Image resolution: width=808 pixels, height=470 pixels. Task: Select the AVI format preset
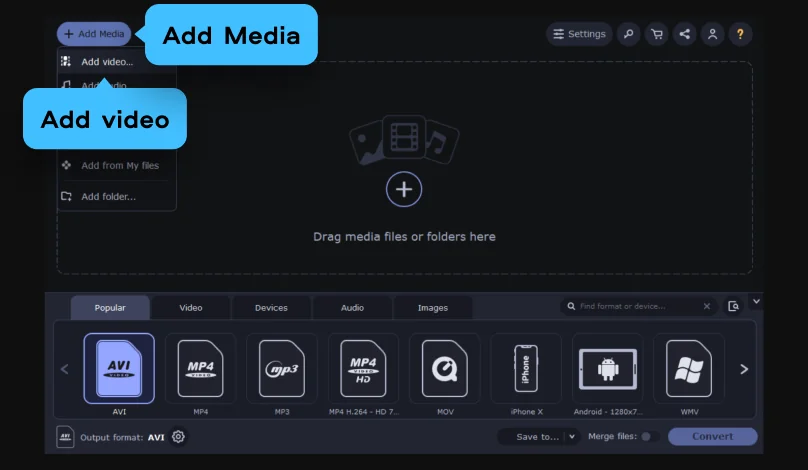pos(119,368)
